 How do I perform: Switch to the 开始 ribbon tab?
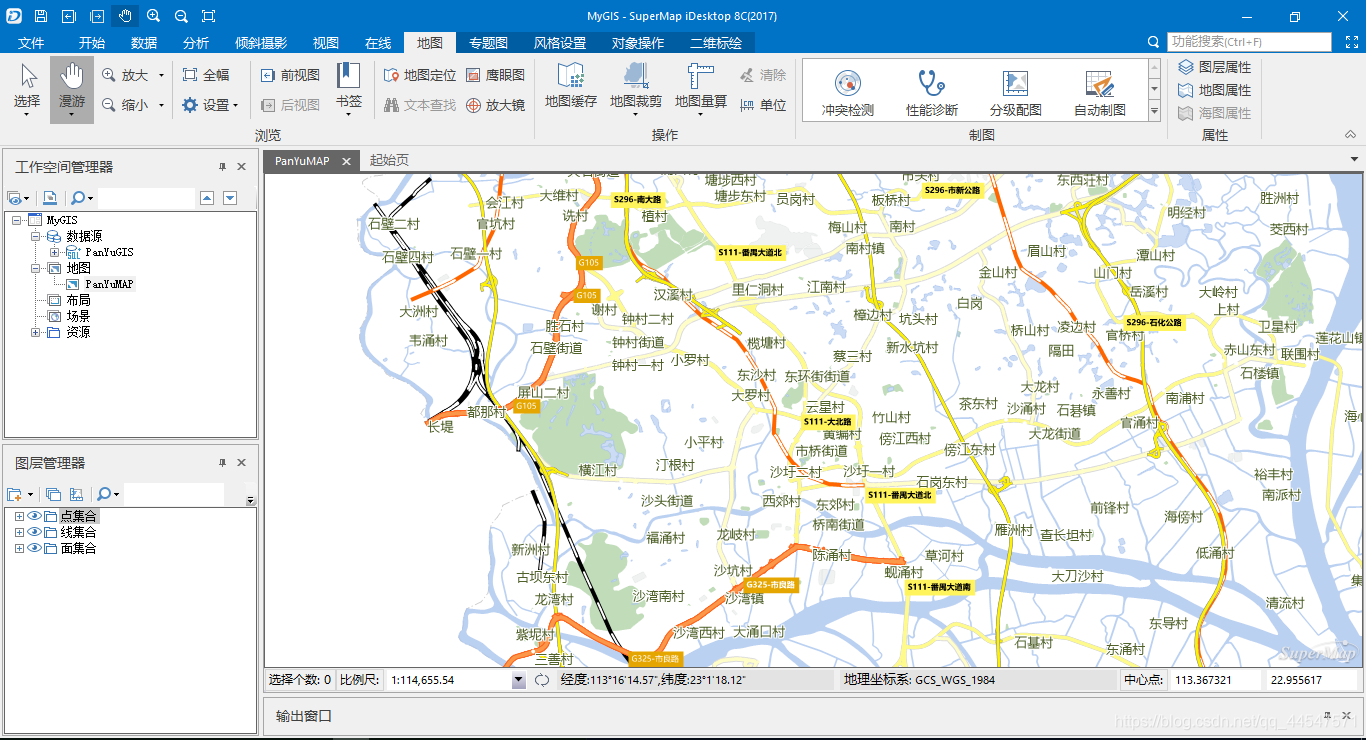(92, 43)
